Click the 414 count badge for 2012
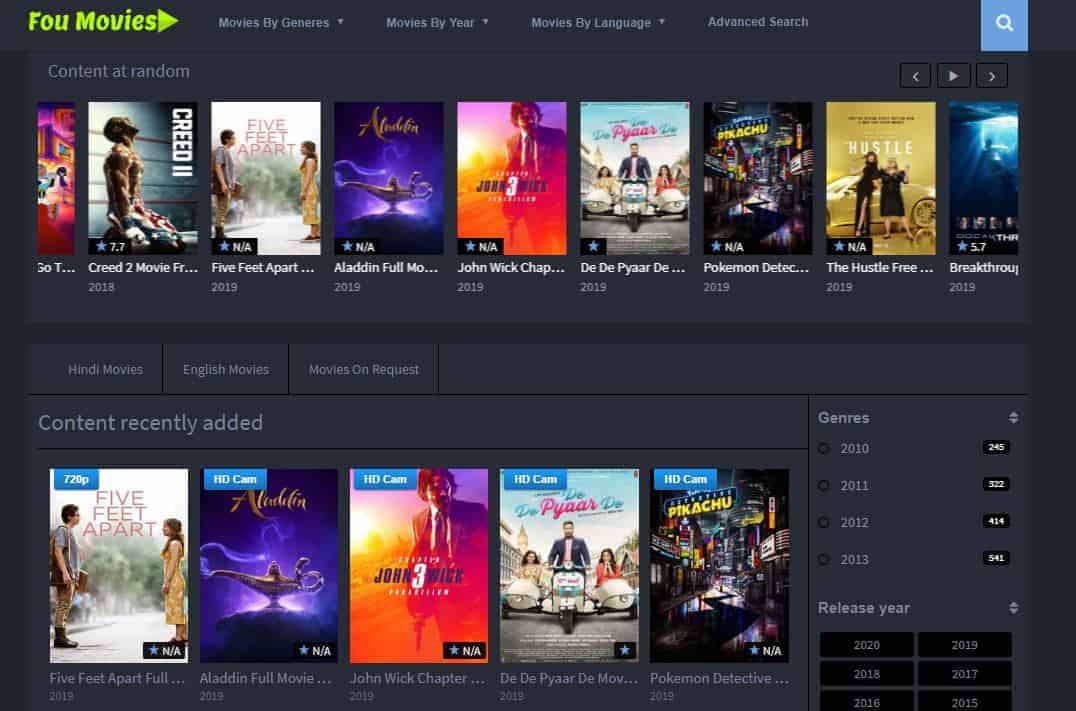This screenshot has height=711, width=1076. 996,522
